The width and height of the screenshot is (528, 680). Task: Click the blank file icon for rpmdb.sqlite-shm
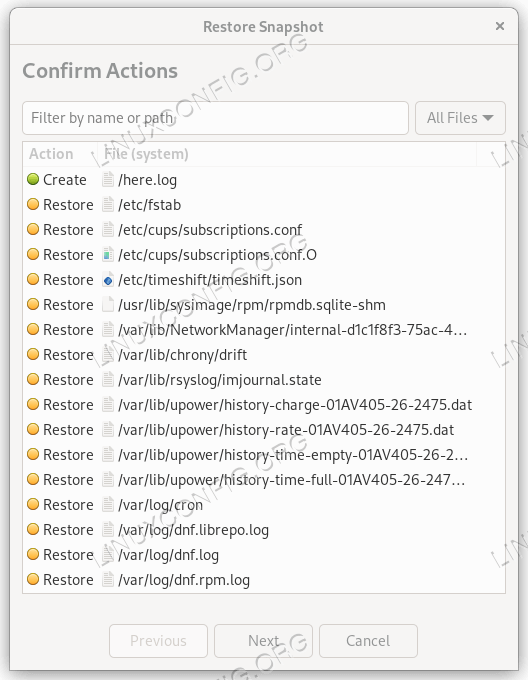pyautogui.click(x=108, y=304)
